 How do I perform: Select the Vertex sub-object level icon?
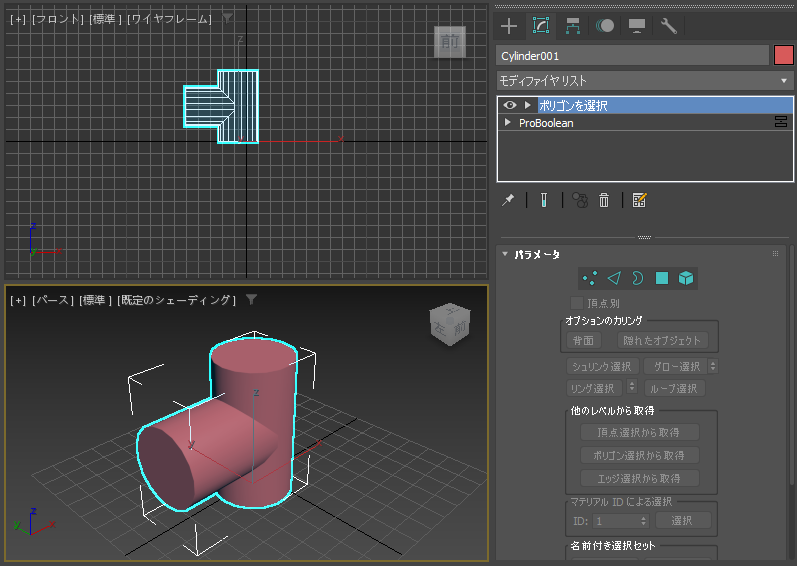pos(590,278)
